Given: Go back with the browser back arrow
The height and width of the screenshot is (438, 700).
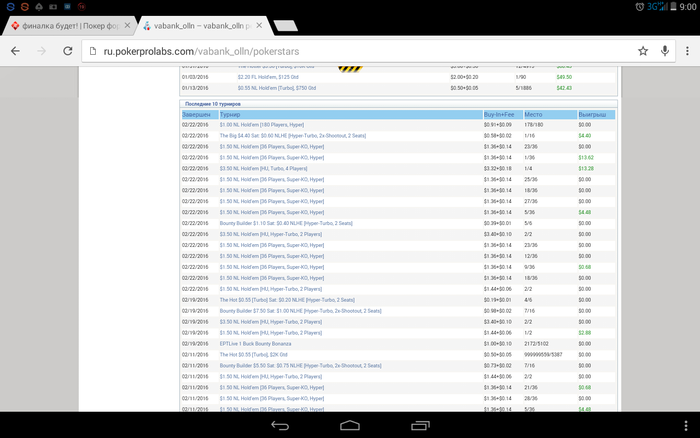Looking at the screenshot, I should click(15, 51).
